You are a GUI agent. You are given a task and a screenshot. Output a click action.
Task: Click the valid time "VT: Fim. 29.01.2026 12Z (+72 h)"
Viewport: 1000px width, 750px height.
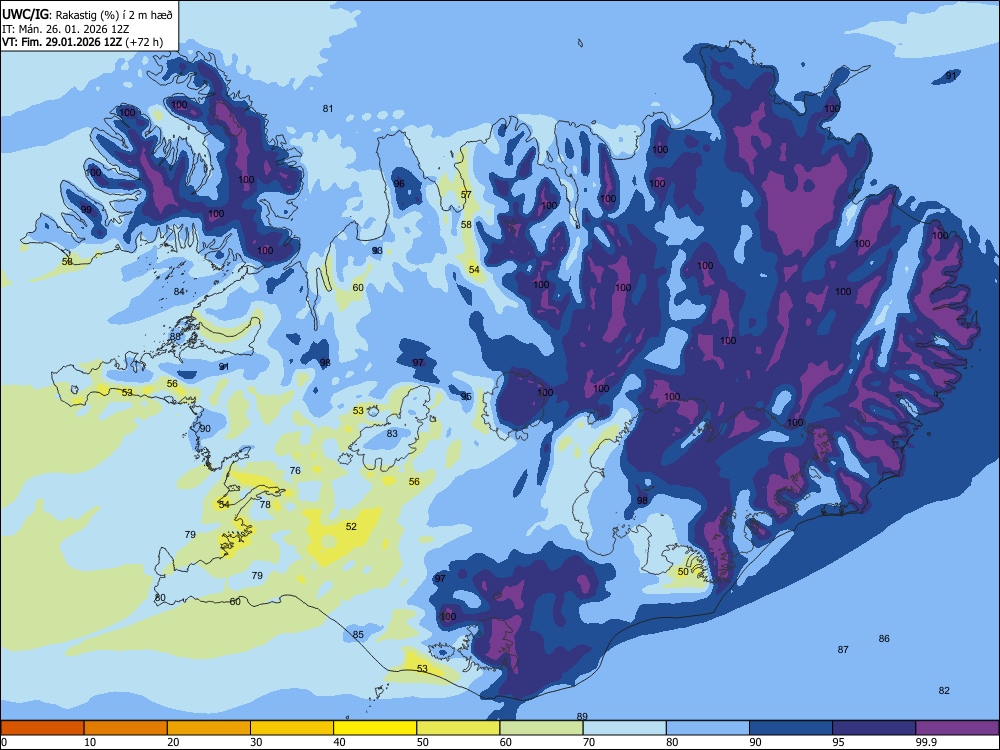pos(82,42)
